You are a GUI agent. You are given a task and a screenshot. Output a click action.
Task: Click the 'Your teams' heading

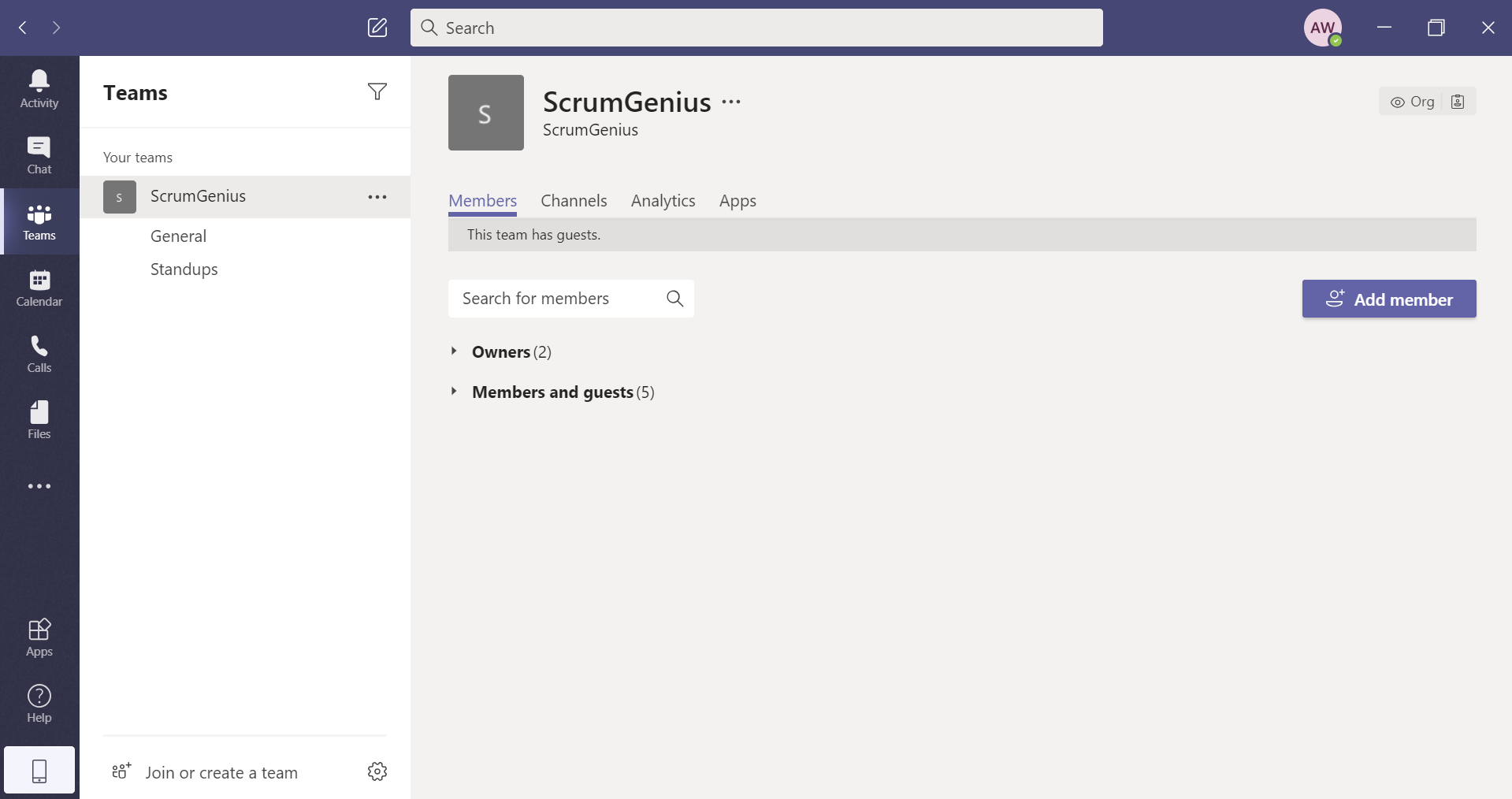[138, 157]
